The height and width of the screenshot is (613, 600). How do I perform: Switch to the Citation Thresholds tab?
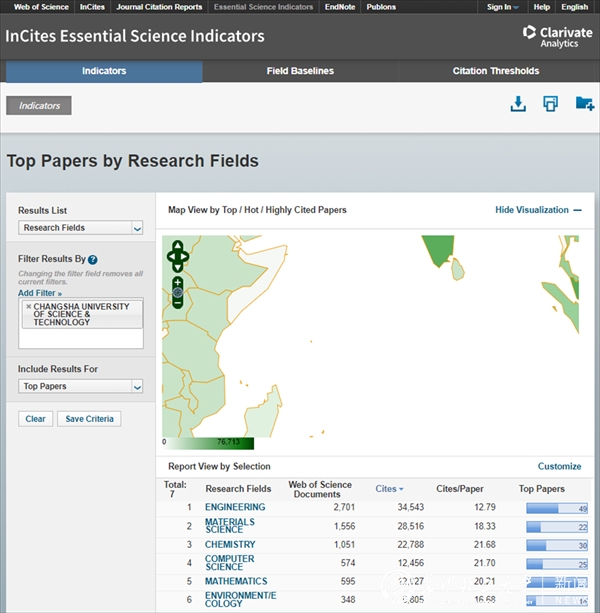pos(495,71)
